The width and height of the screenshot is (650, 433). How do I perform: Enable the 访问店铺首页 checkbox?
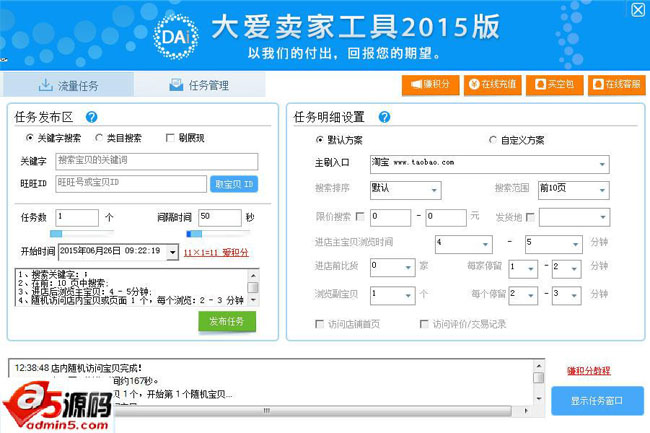coord(320,324)
